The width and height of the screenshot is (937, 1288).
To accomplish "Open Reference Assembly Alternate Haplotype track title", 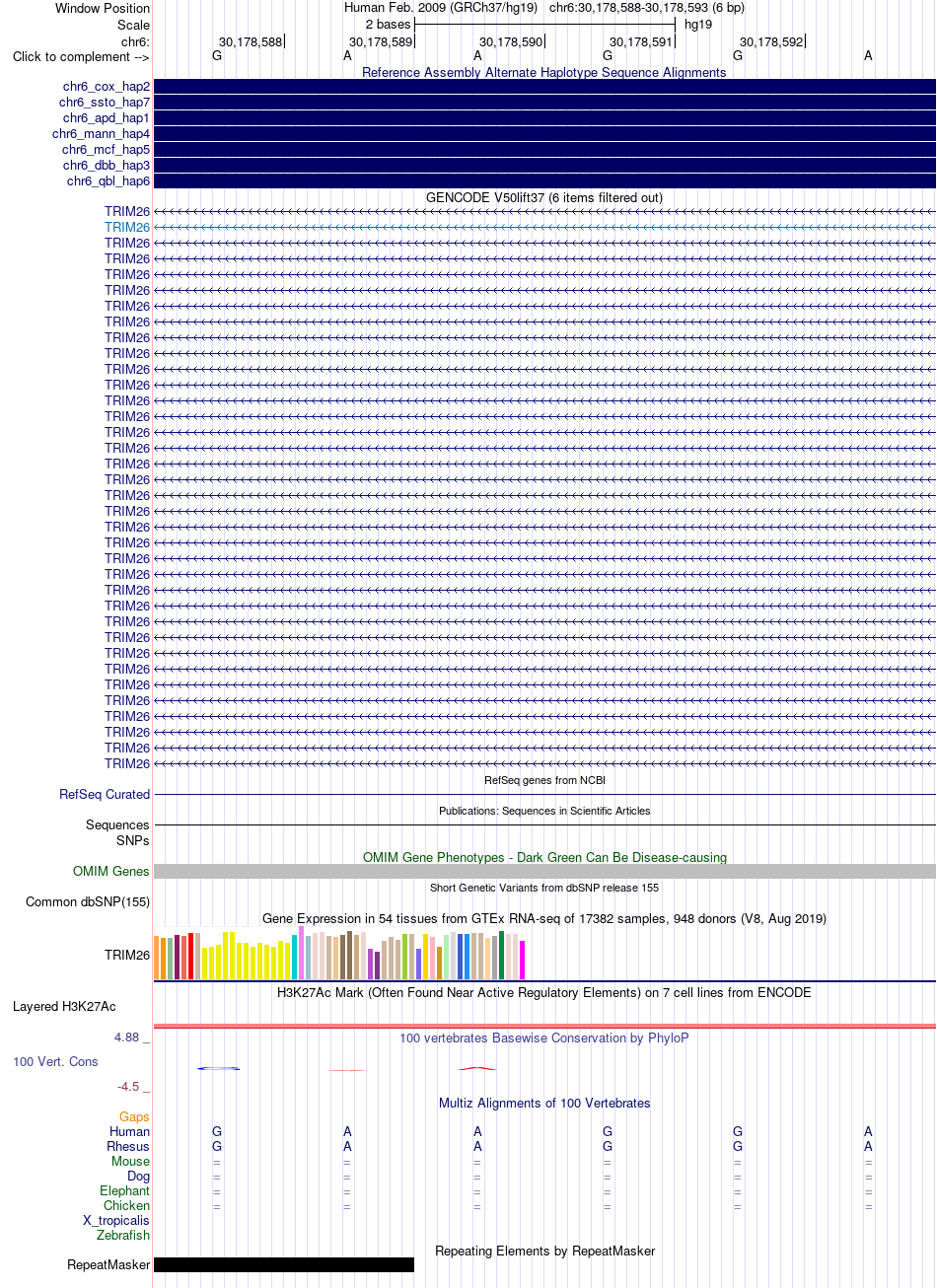I will (x=544, y=72).
